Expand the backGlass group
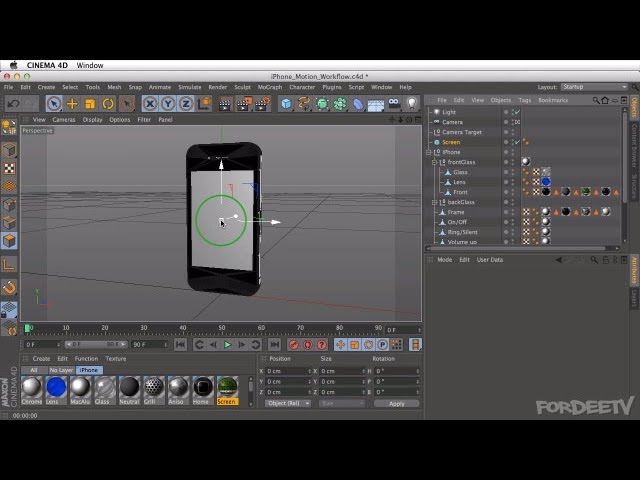The height and width of the screenshot is (480, 640). [434, 202]
